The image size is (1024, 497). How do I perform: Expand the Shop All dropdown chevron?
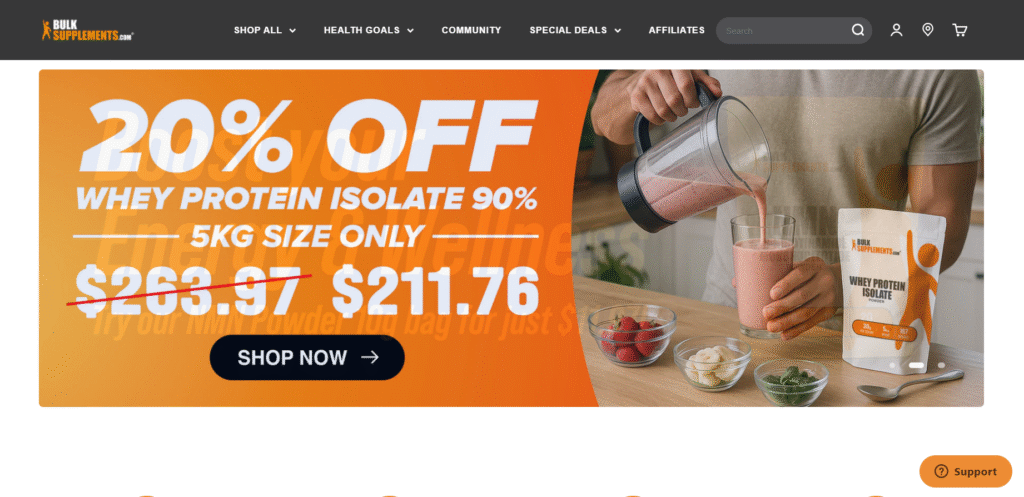[x=293, y=31]
